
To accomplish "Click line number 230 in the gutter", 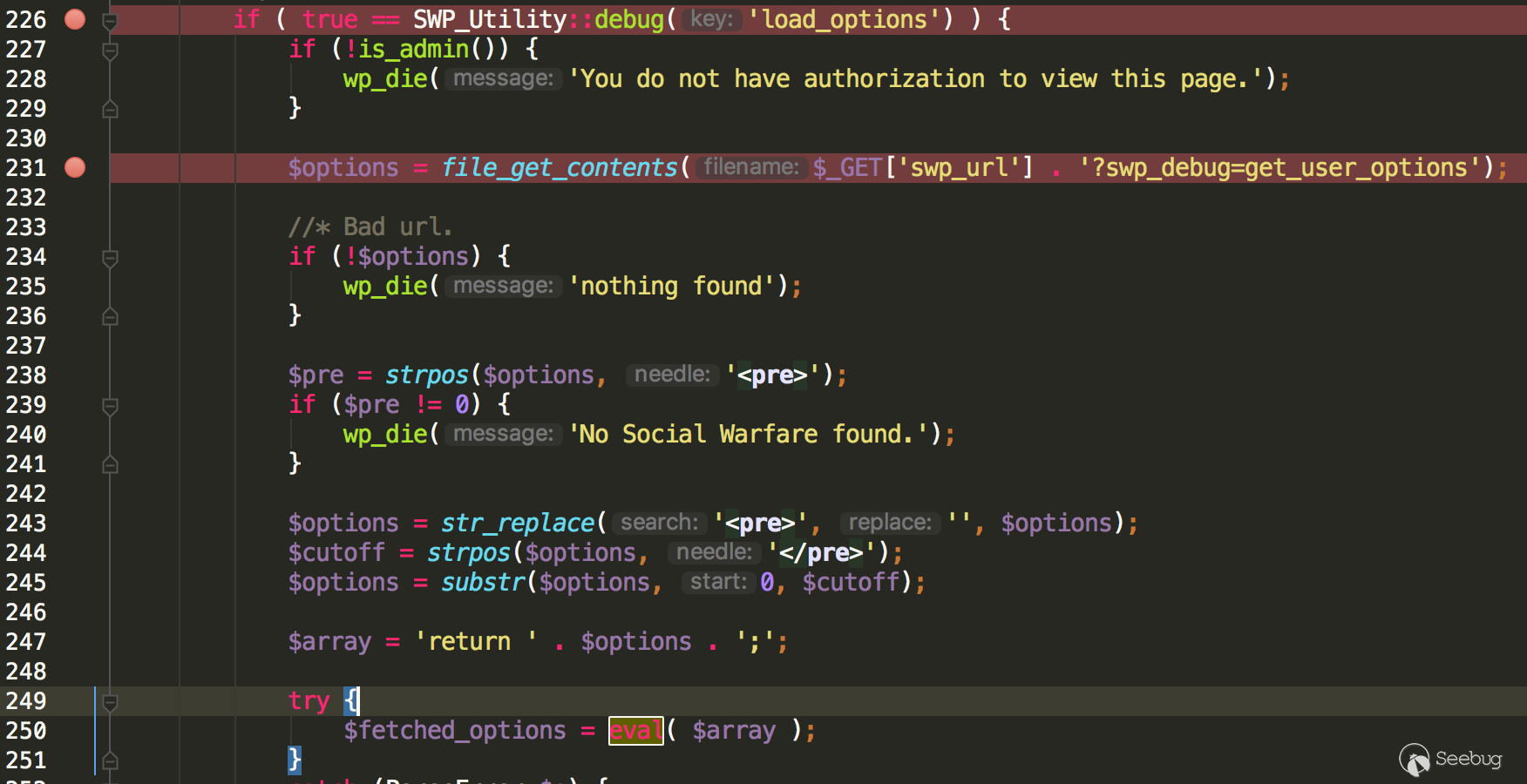I will [26, 138].
